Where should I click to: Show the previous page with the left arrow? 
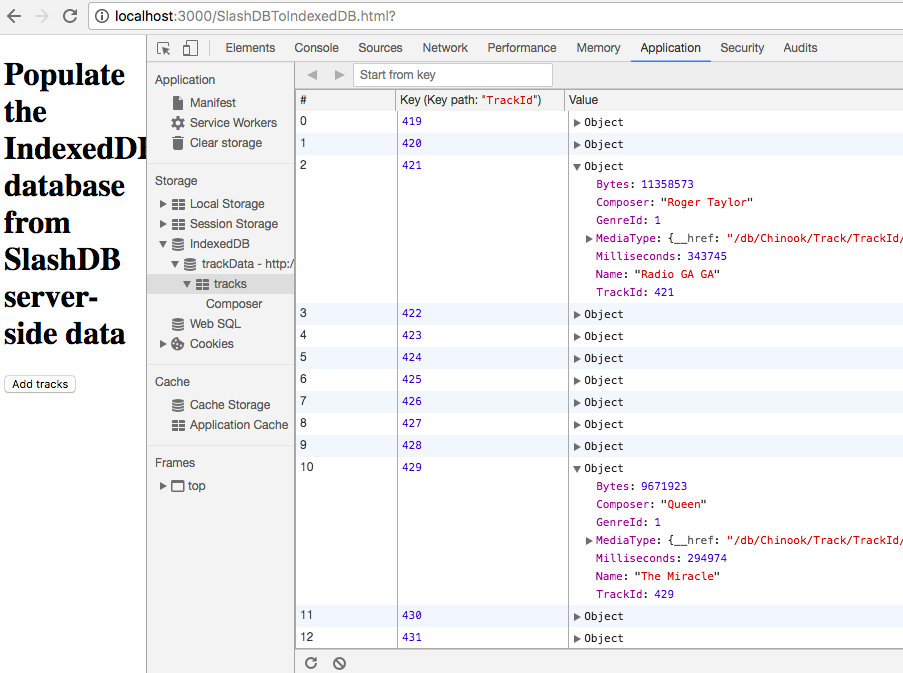(x=313, y=75)
